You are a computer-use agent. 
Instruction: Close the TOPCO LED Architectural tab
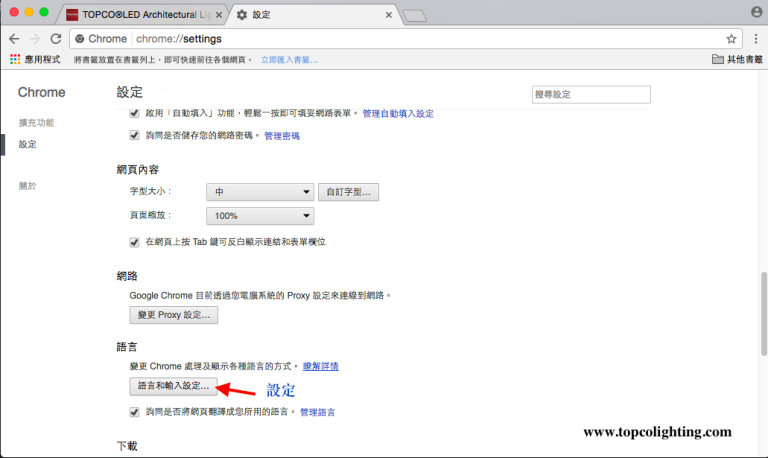pos(219,15)
